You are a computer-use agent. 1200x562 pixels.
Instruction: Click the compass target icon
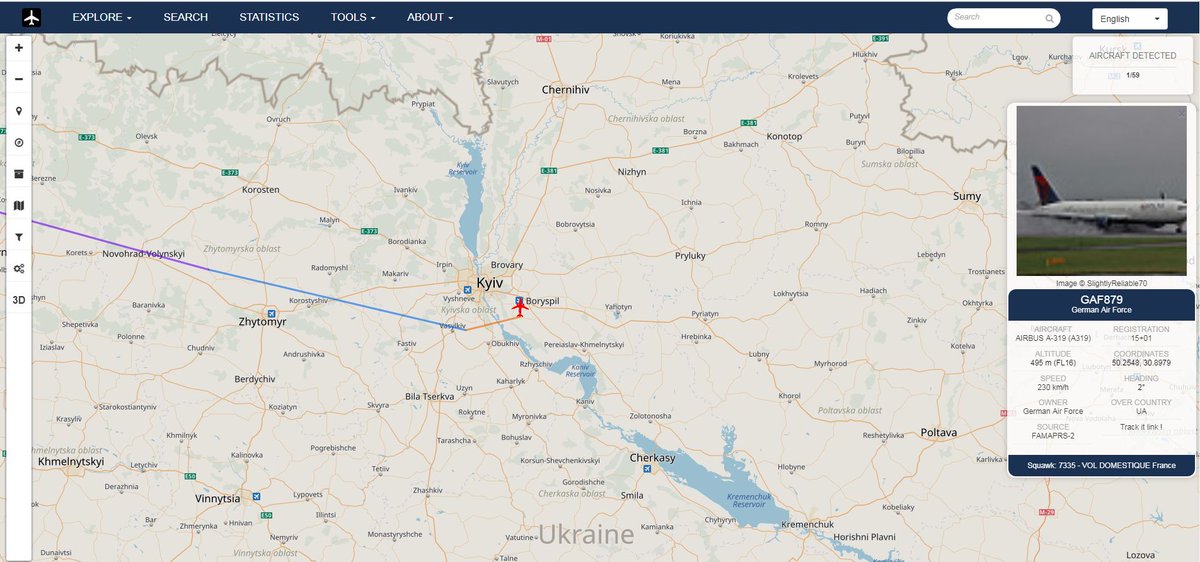click(x=19, y=142)
